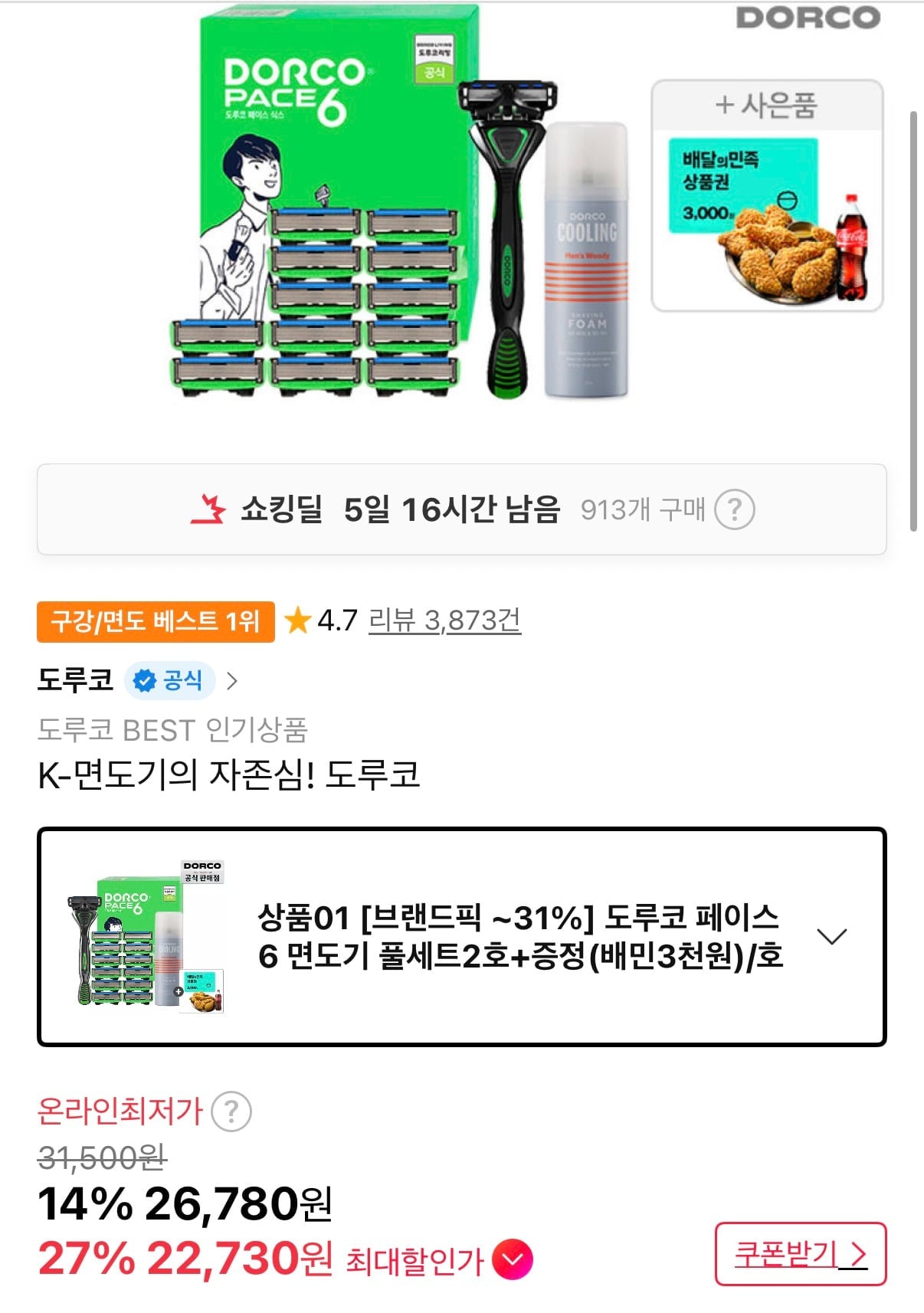
Task: Click the 쇼킹딜 time remaining banner
Action: tap(462, 509)
